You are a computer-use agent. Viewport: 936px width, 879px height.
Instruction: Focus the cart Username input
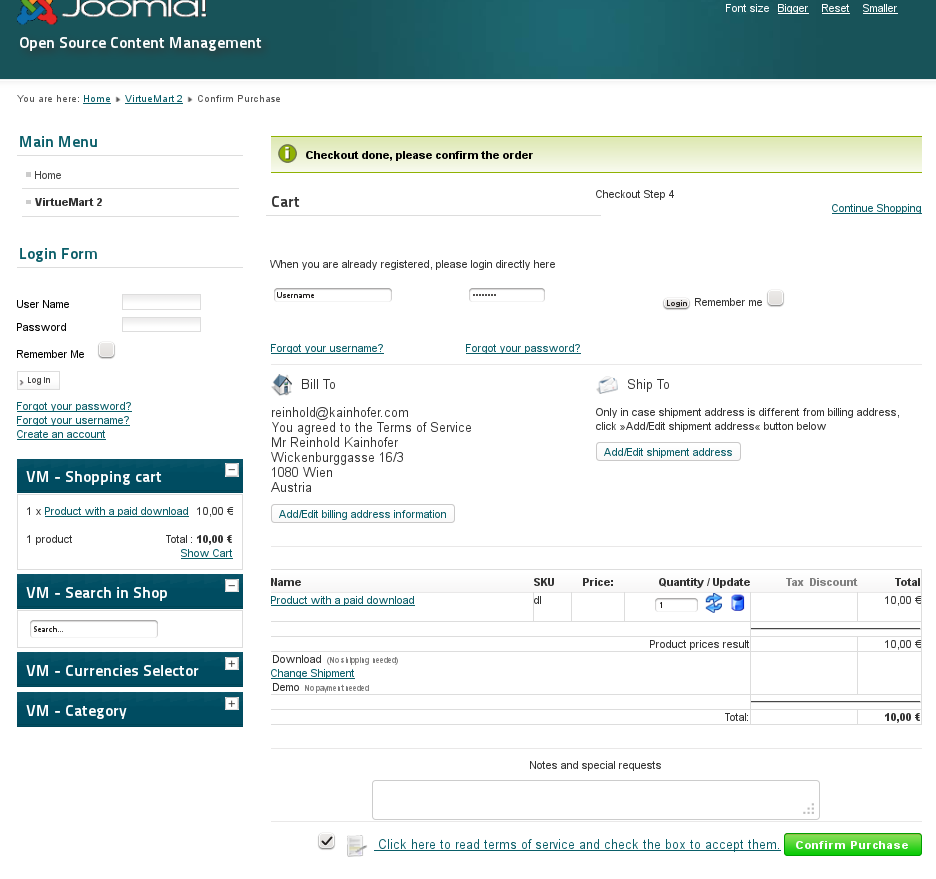332,295
